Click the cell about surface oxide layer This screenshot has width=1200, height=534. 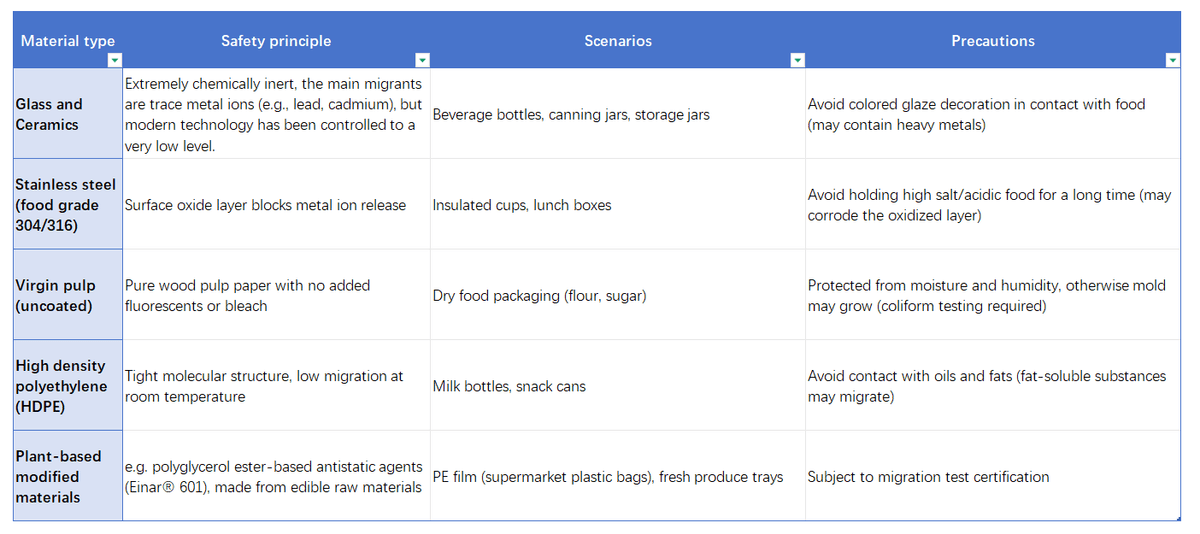pyautogui.click(x=276, y=204)
